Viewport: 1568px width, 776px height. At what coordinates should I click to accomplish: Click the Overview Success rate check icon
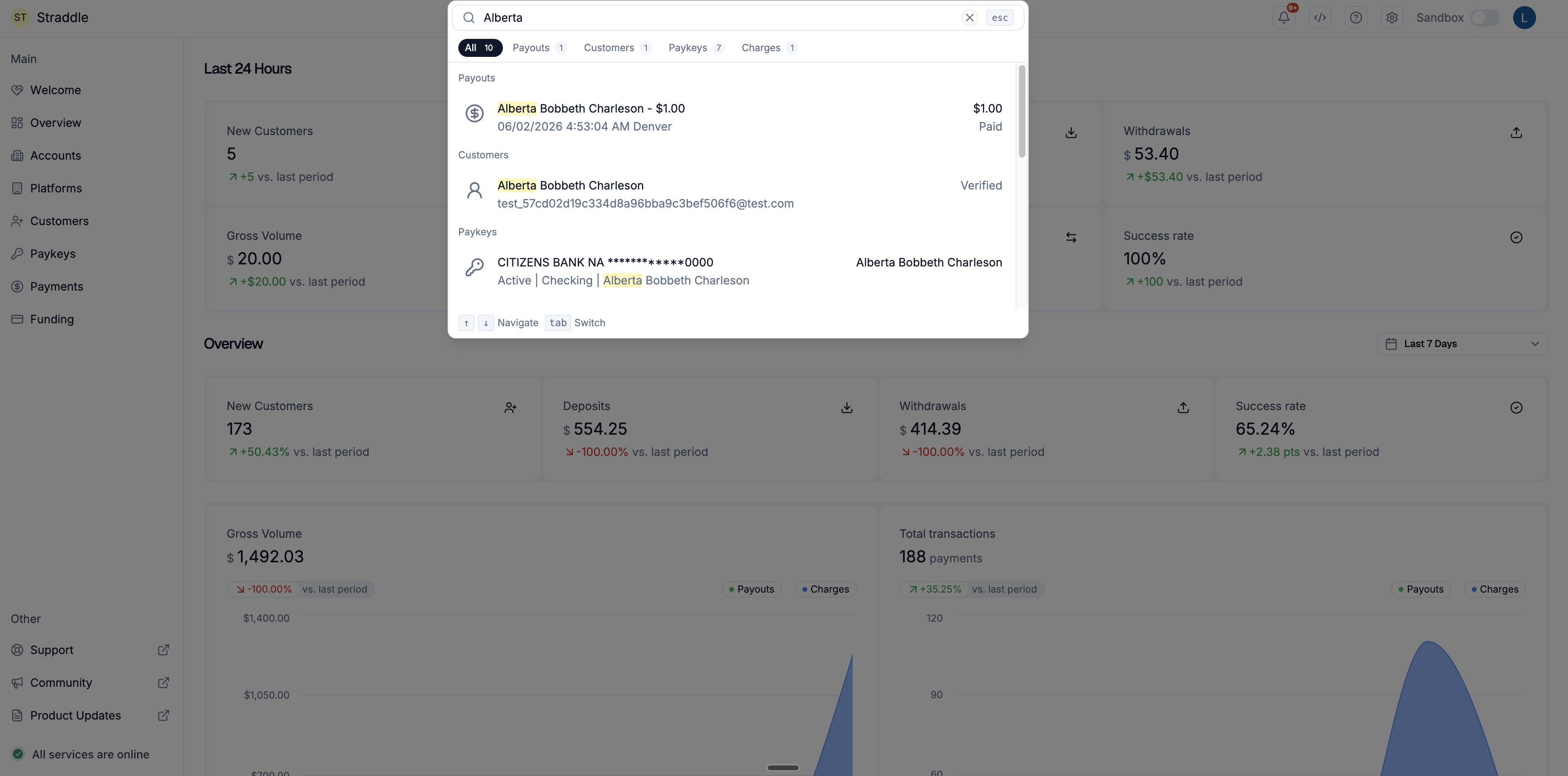[x=1516, y=408]
